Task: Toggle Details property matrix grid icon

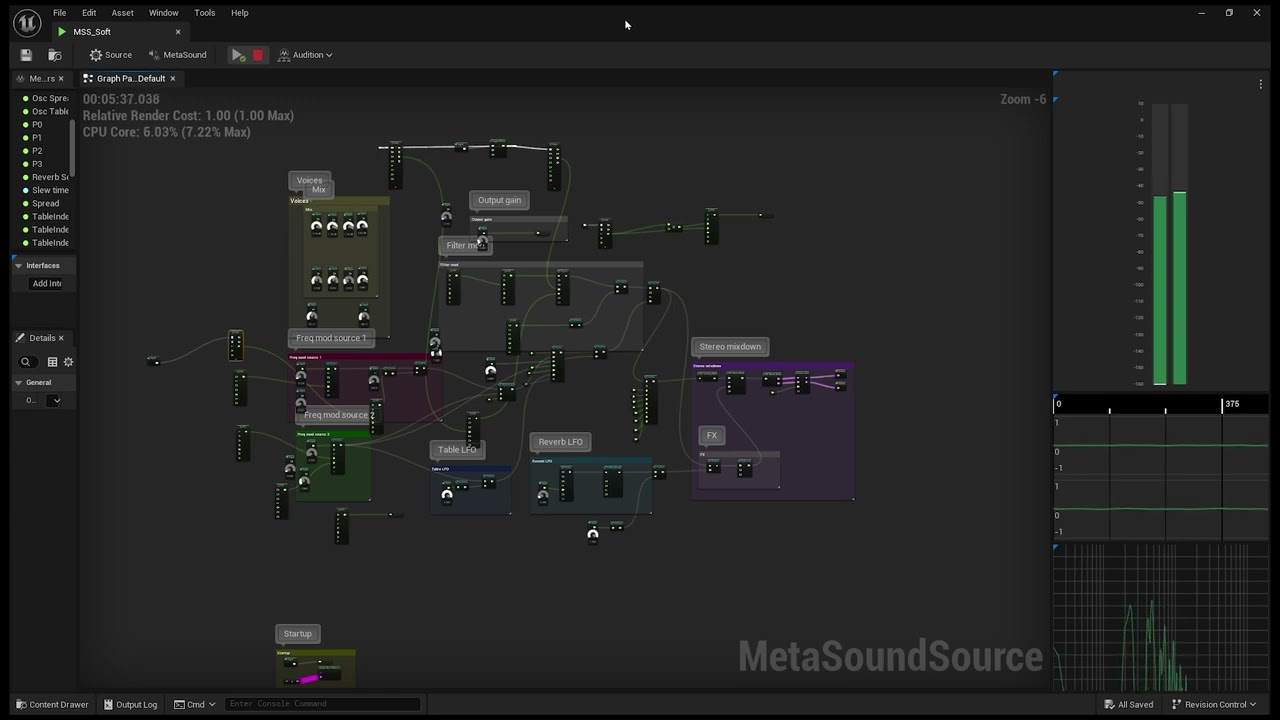Action: [x=53, y=362]
